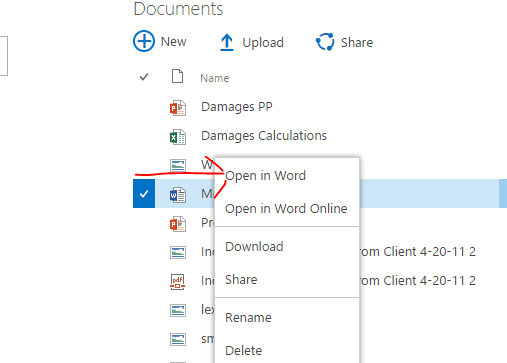The height and width of the screenshot is (363, 507).
Task: Click the PowerPoint icon beside Damages PP
Action: coord(178,108)
